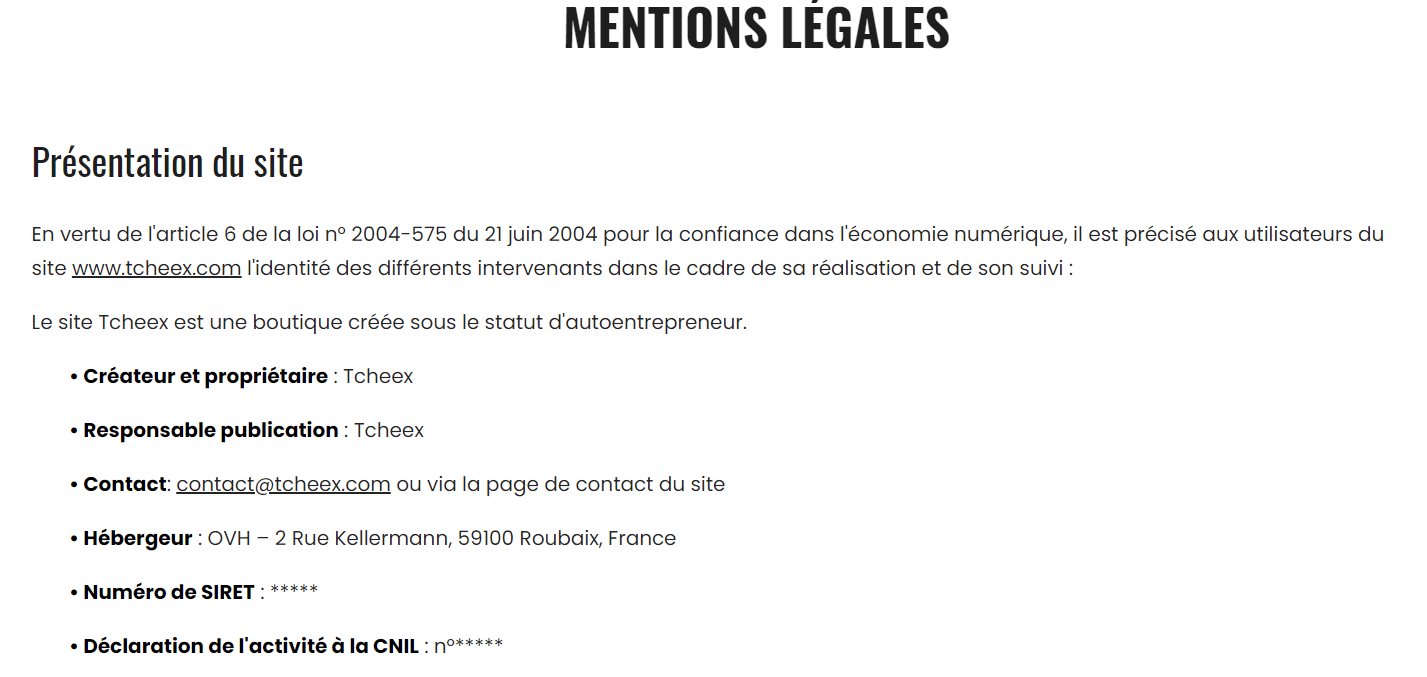Click the sentence about the autoentrepreneur statut
1427x677 pixels.
pyautogui.click(x=389, y=322)
